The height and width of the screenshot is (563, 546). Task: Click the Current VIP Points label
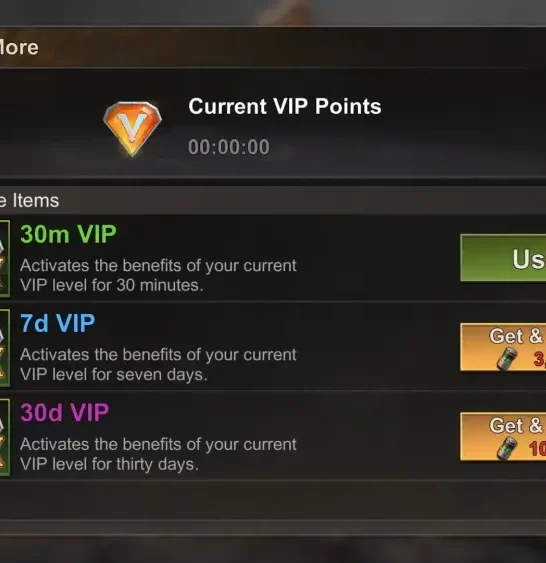click(x=285, y=106)
